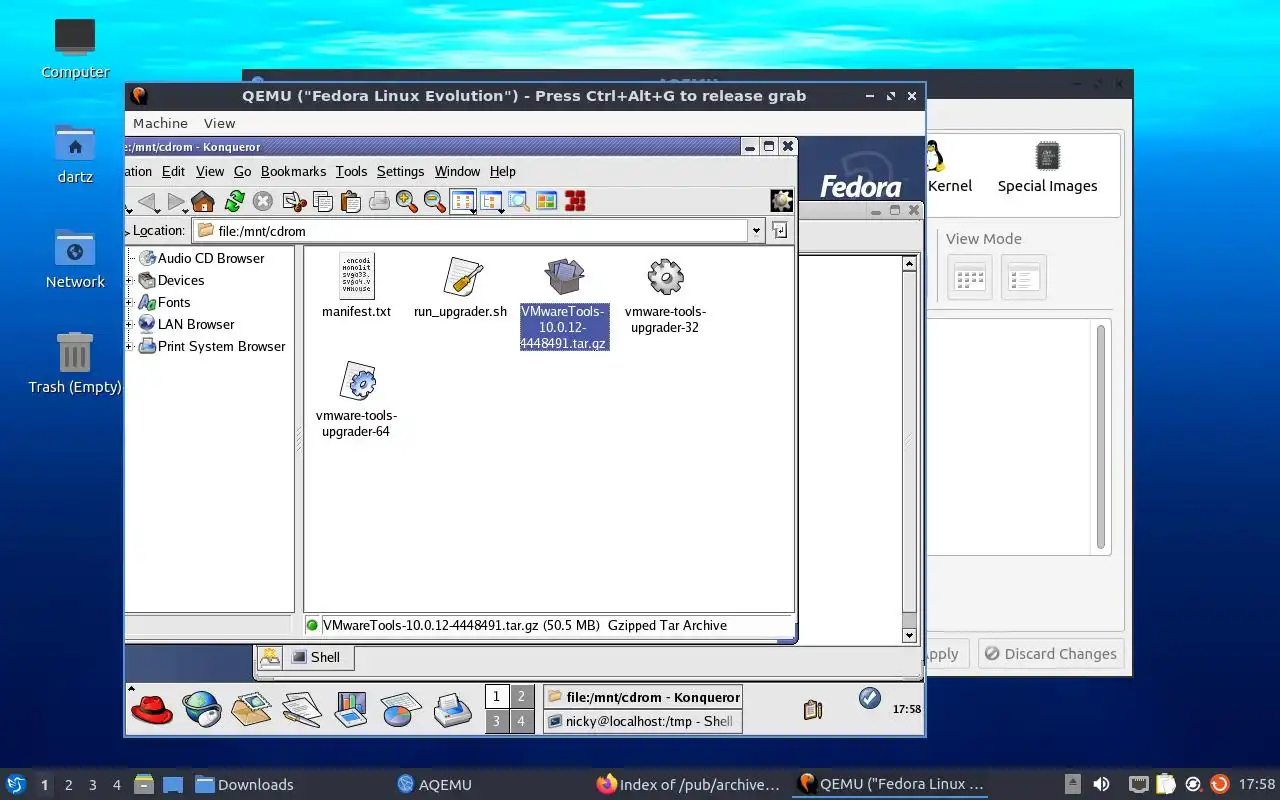Select the vmware-tools-upgrader-32 icon

665,277
